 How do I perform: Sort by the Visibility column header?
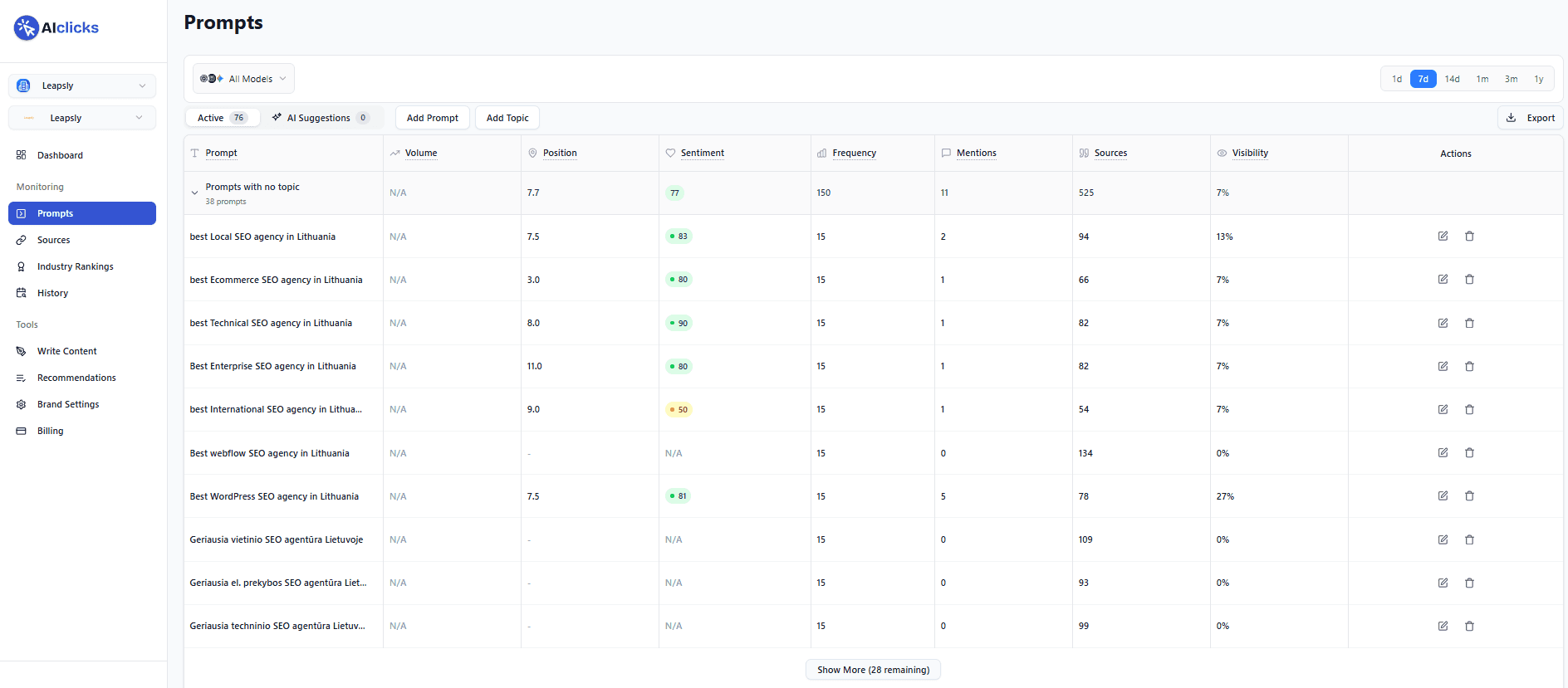[x=1251, y=153]
